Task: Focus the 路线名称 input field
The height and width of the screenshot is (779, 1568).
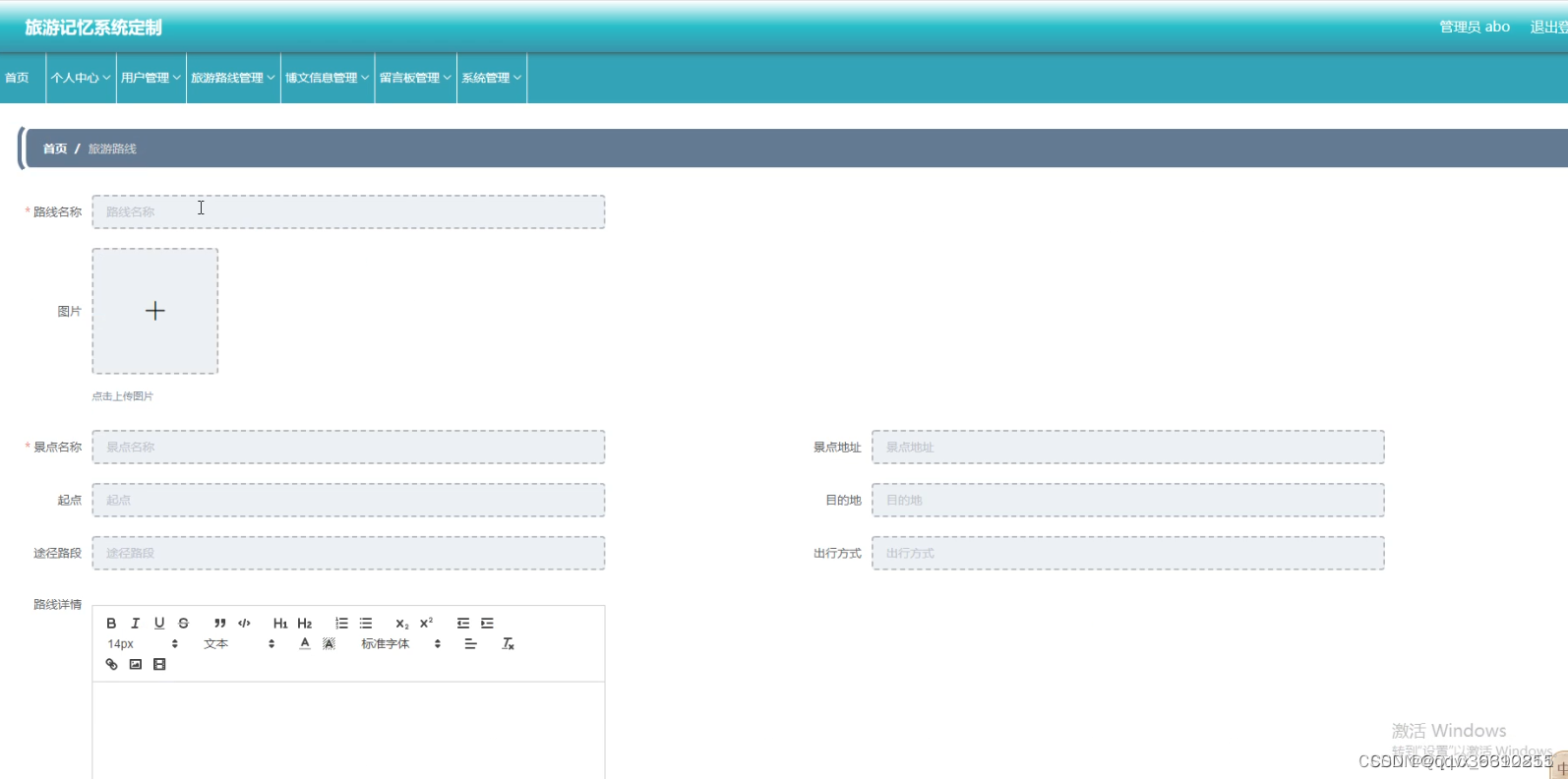Action: (x=348, y=211)
